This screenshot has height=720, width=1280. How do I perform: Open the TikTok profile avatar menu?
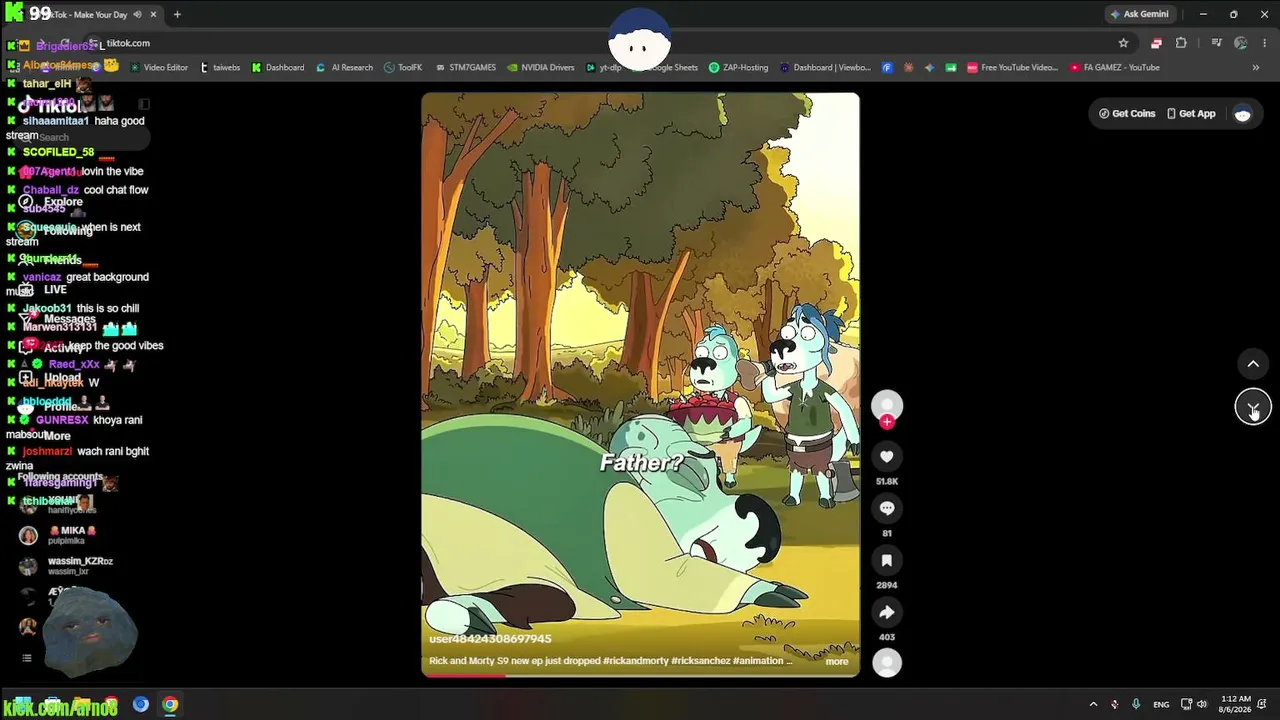pyautogui.click(x=1242, y=114)
